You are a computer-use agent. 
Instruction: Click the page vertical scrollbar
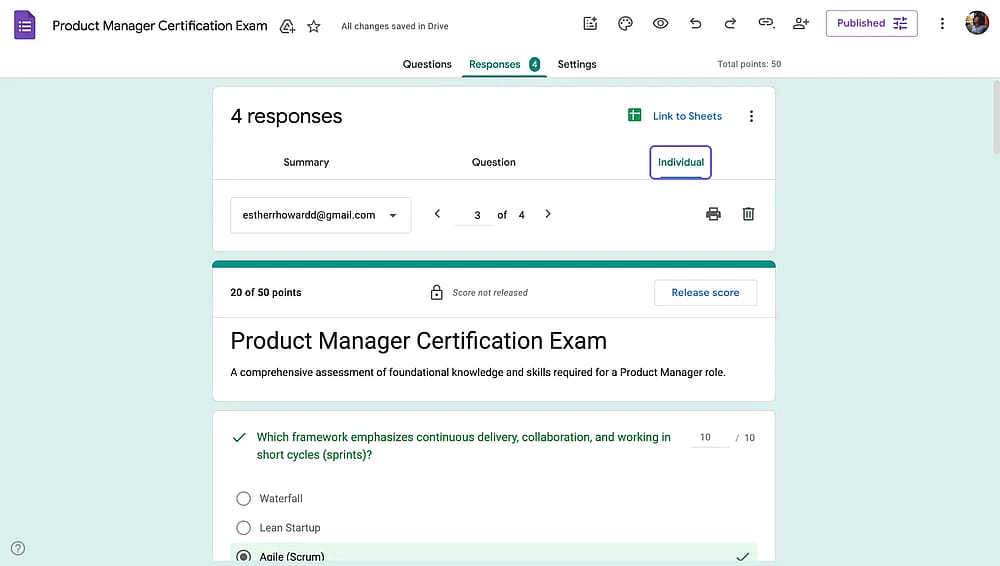pos(996,117)
